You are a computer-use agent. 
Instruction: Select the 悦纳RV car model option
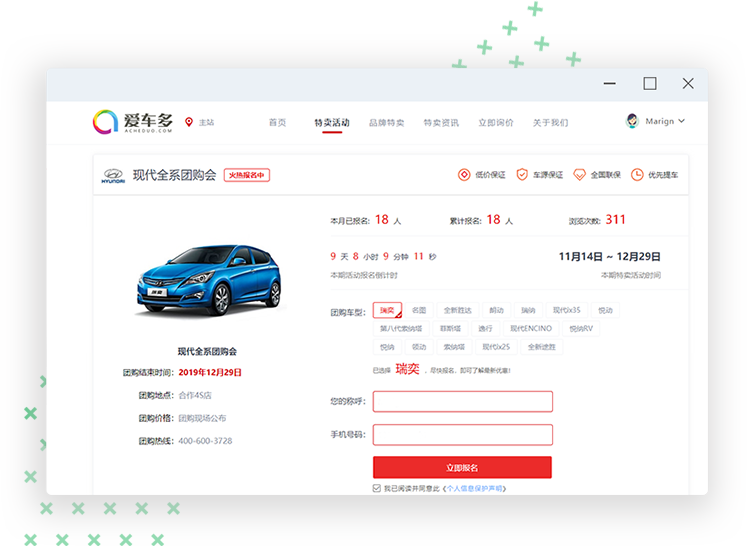[581, 328]
